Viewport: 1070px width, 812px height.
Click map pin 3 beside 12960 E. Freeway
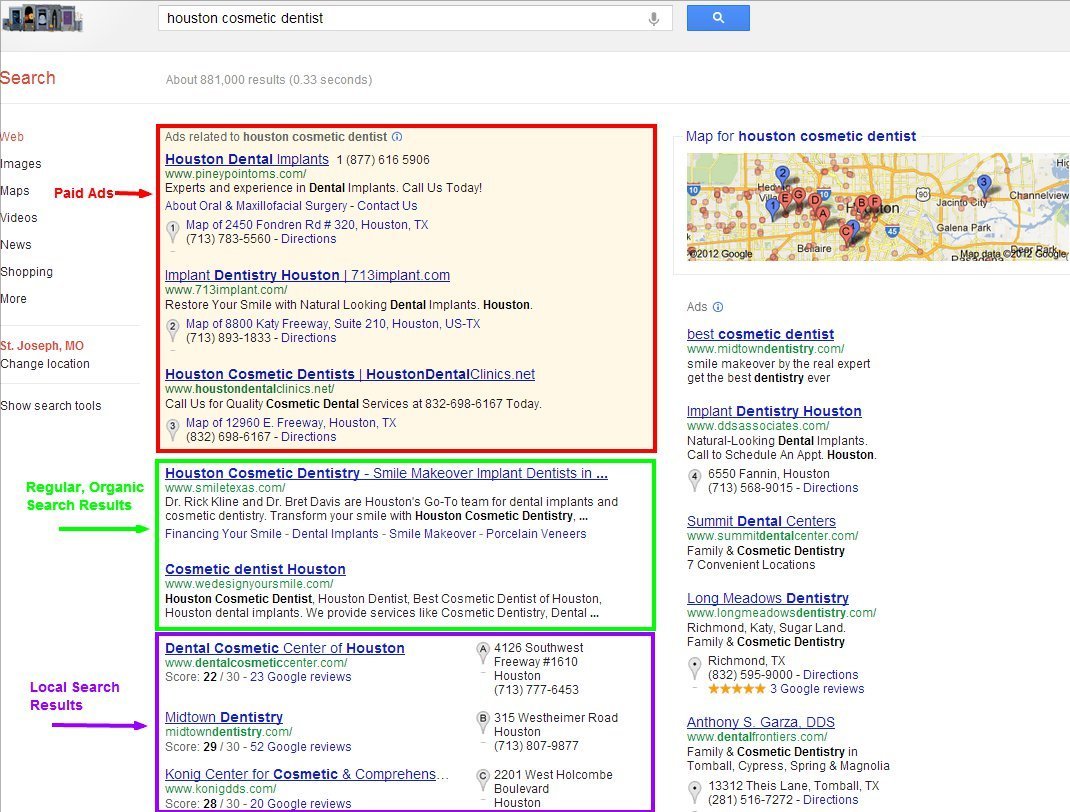pos(173,429)
